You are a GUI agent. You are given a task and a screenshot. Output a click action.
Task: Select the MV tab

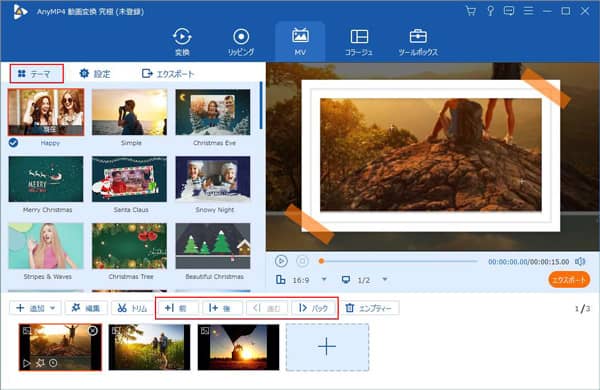coord(300,42)
